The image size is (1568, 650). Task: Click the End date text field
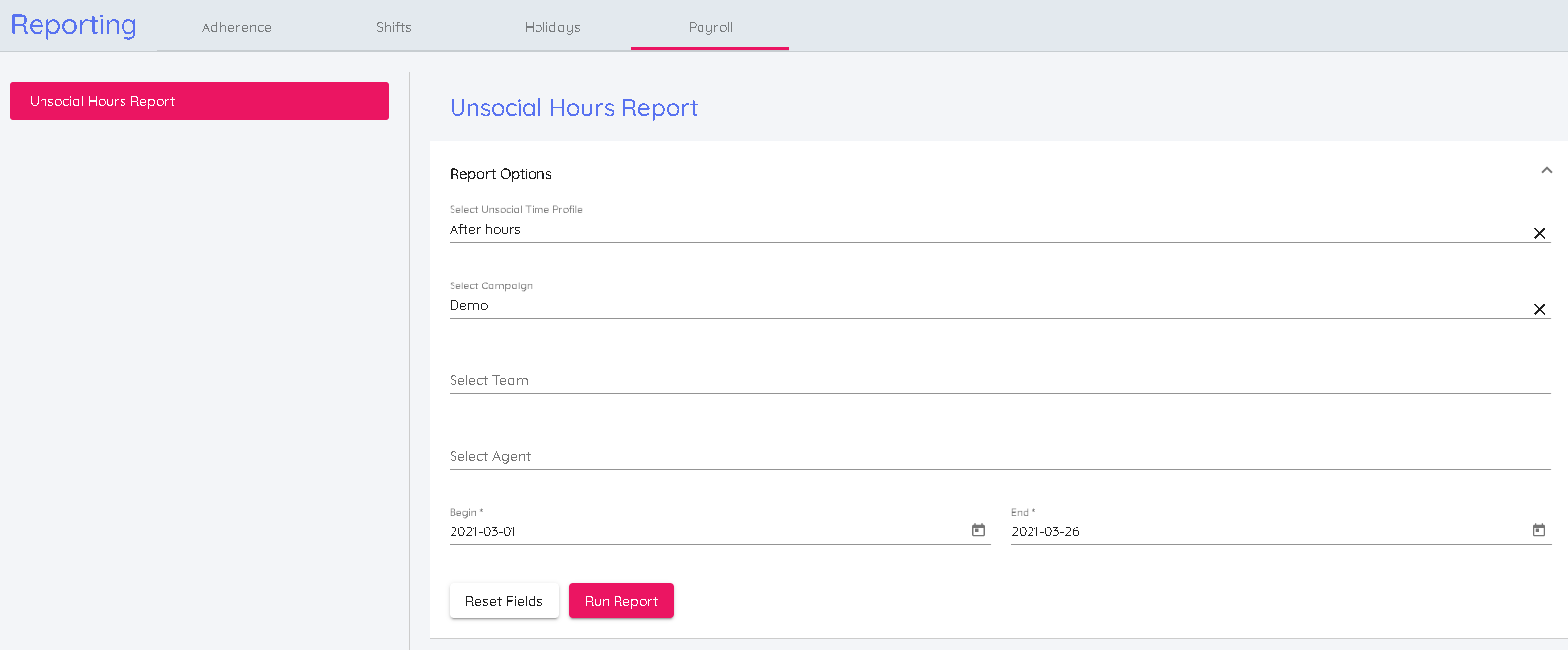[x=1265, y=531]
